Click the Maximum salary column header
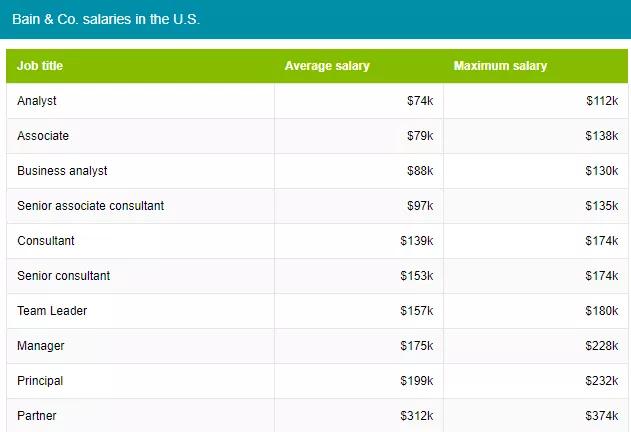 tap(500, 66)
